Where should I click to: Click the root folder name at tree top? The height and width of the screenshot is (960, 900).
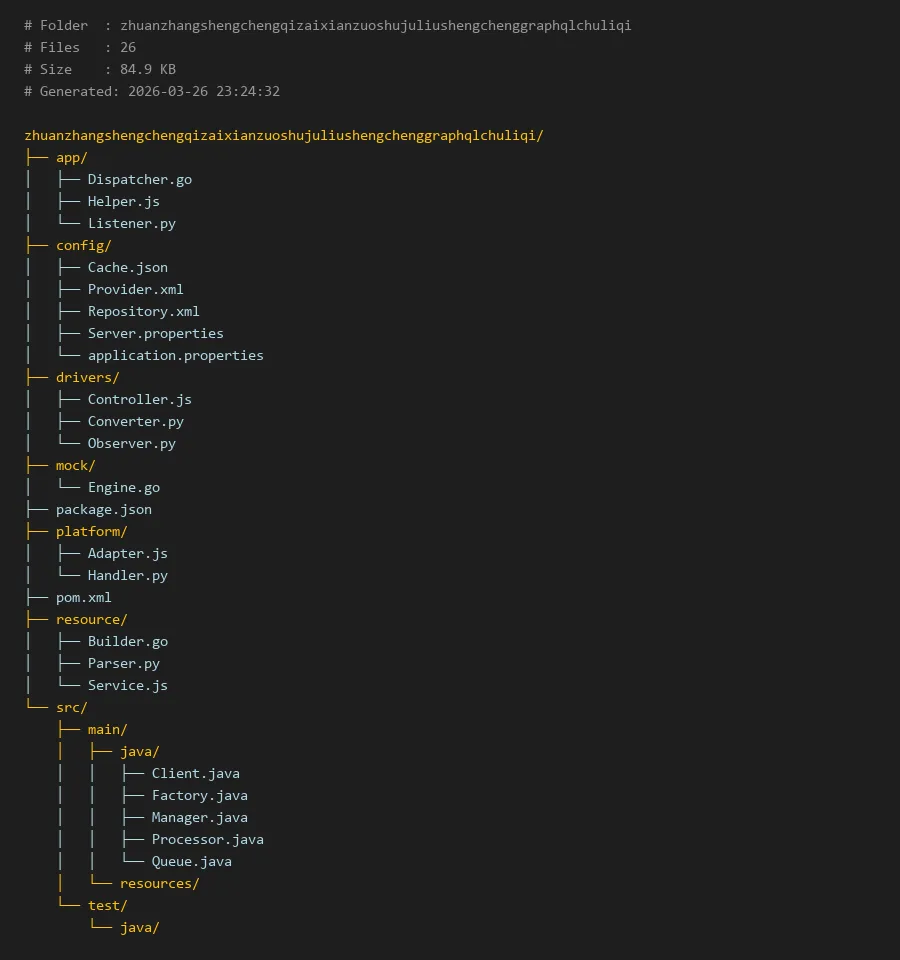(x=284, y=136)
